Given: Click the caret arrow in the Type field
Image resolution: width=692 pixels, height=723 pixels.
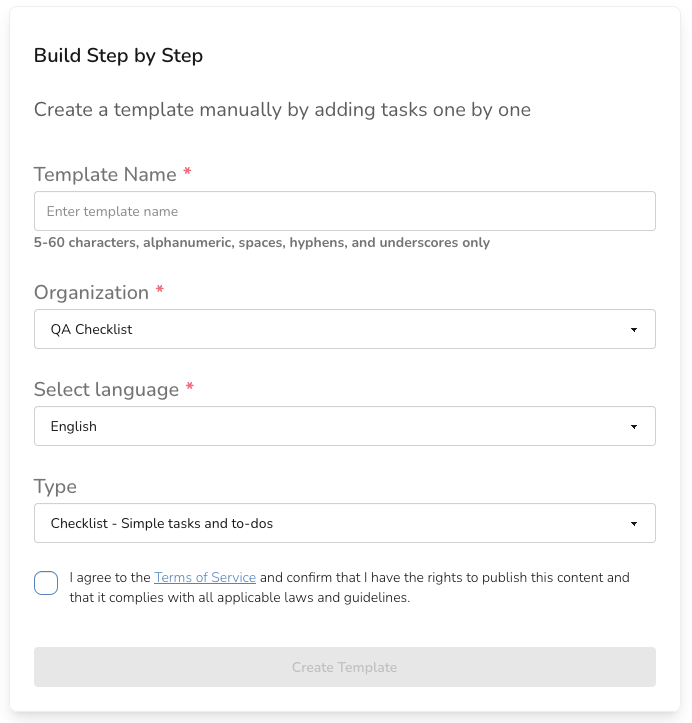Looking at the screenshot, I should click(x=634, y=524).
